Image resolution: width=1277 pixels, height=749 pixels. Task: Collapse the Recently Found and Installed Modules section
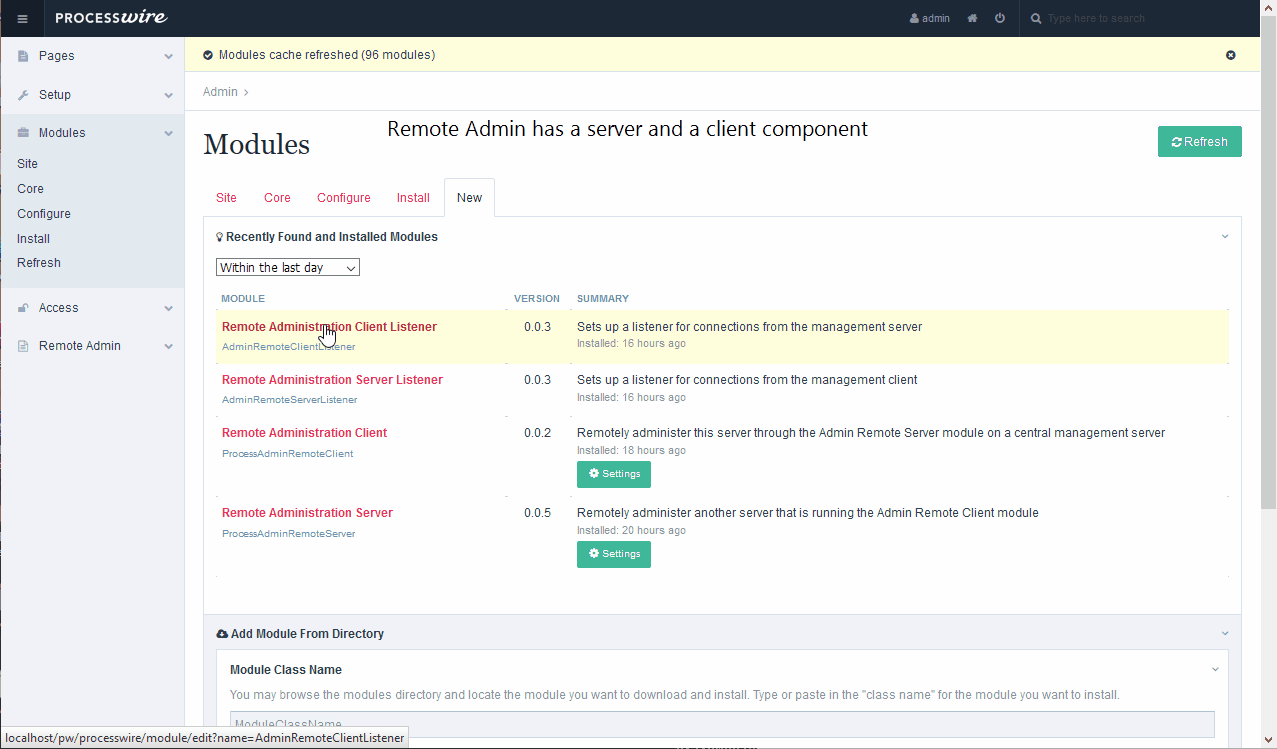point(1225,237)
